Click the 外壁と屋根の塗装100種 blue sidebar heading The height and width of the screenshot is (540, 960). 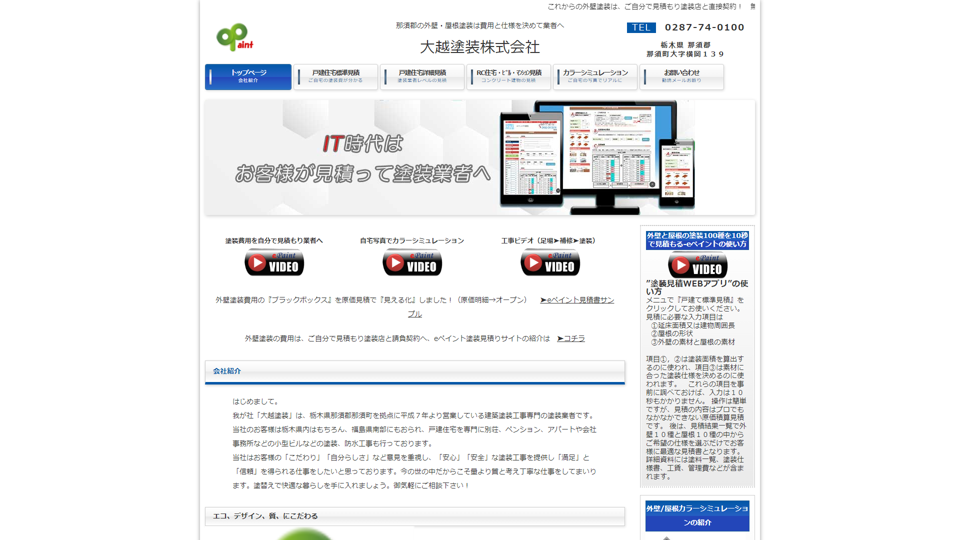tap(697, 240)
